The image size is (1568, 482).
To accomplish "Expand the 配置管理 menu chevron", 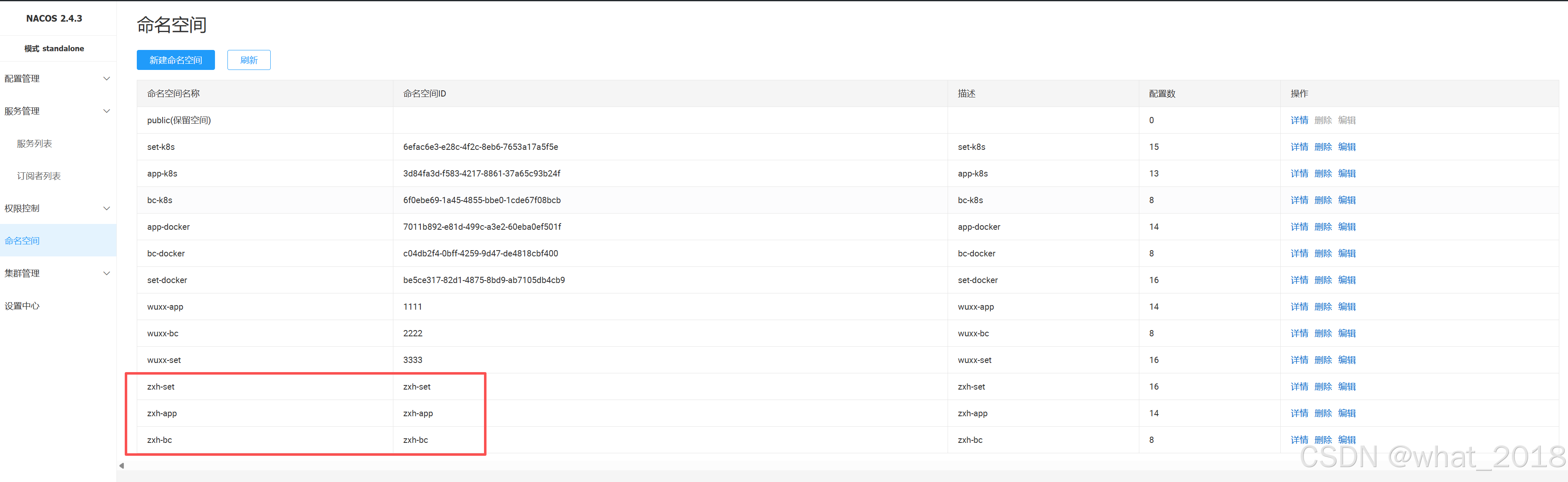I will coord(106,79).
